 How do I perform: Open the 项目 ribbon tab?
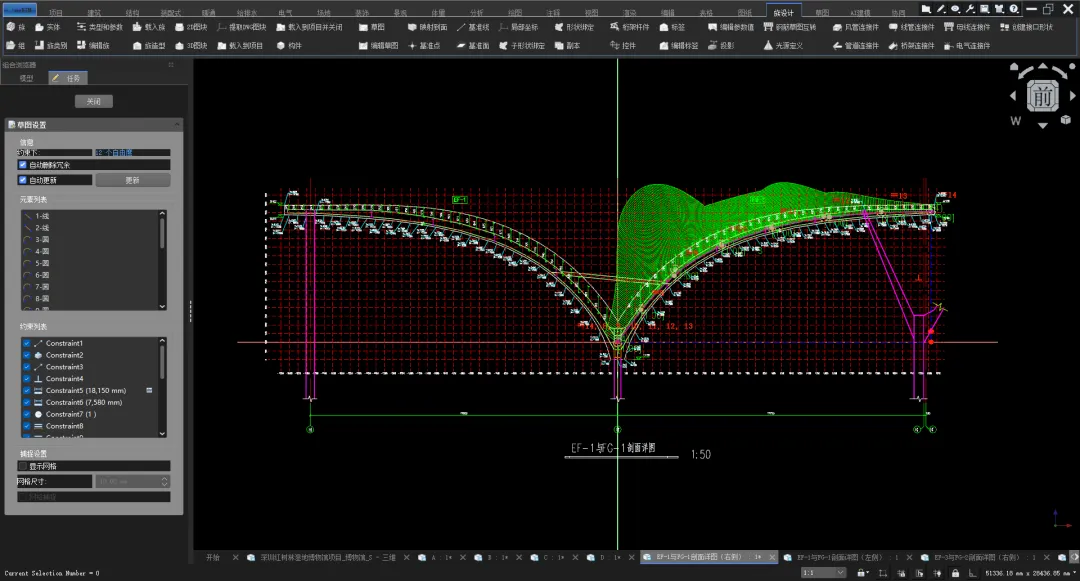(x=56, y=12)
